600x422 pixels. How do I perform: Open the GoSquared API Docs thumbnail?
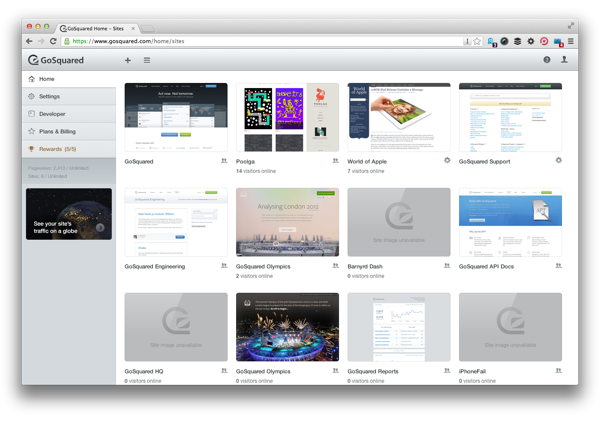tap(510, 222)
